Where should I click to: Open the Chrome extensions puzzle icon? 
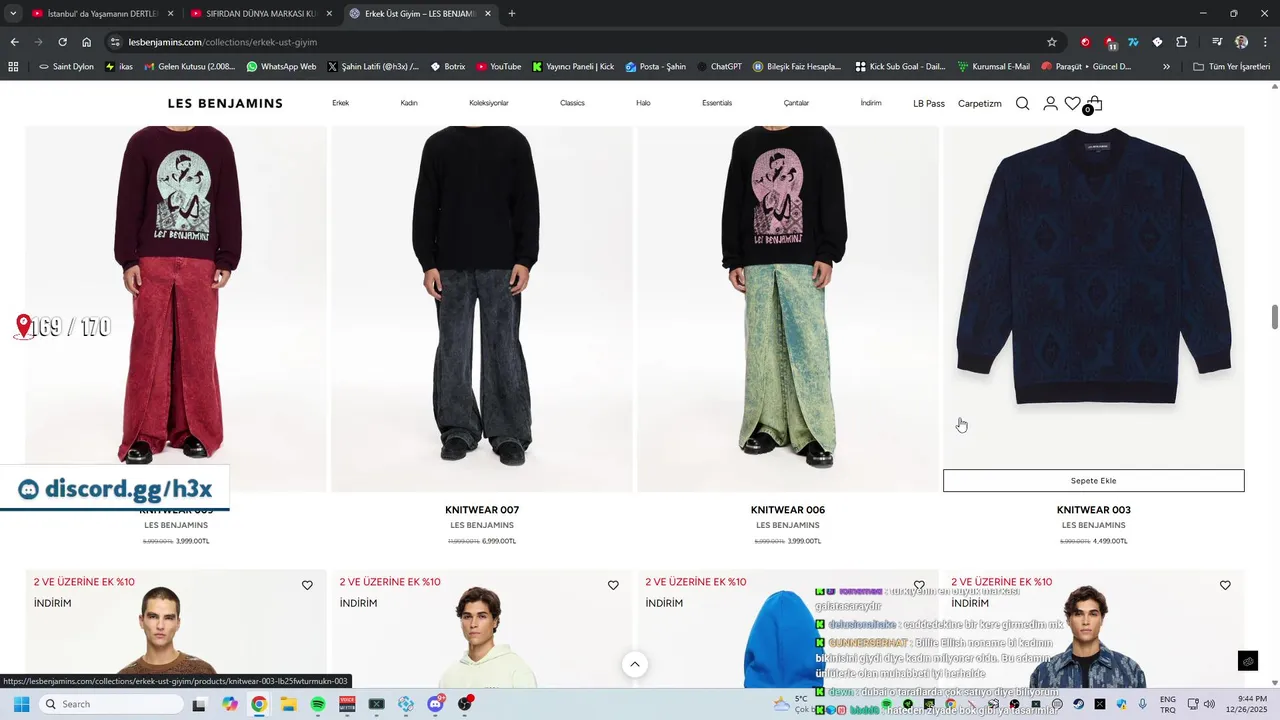click(x=1181, y=42)
